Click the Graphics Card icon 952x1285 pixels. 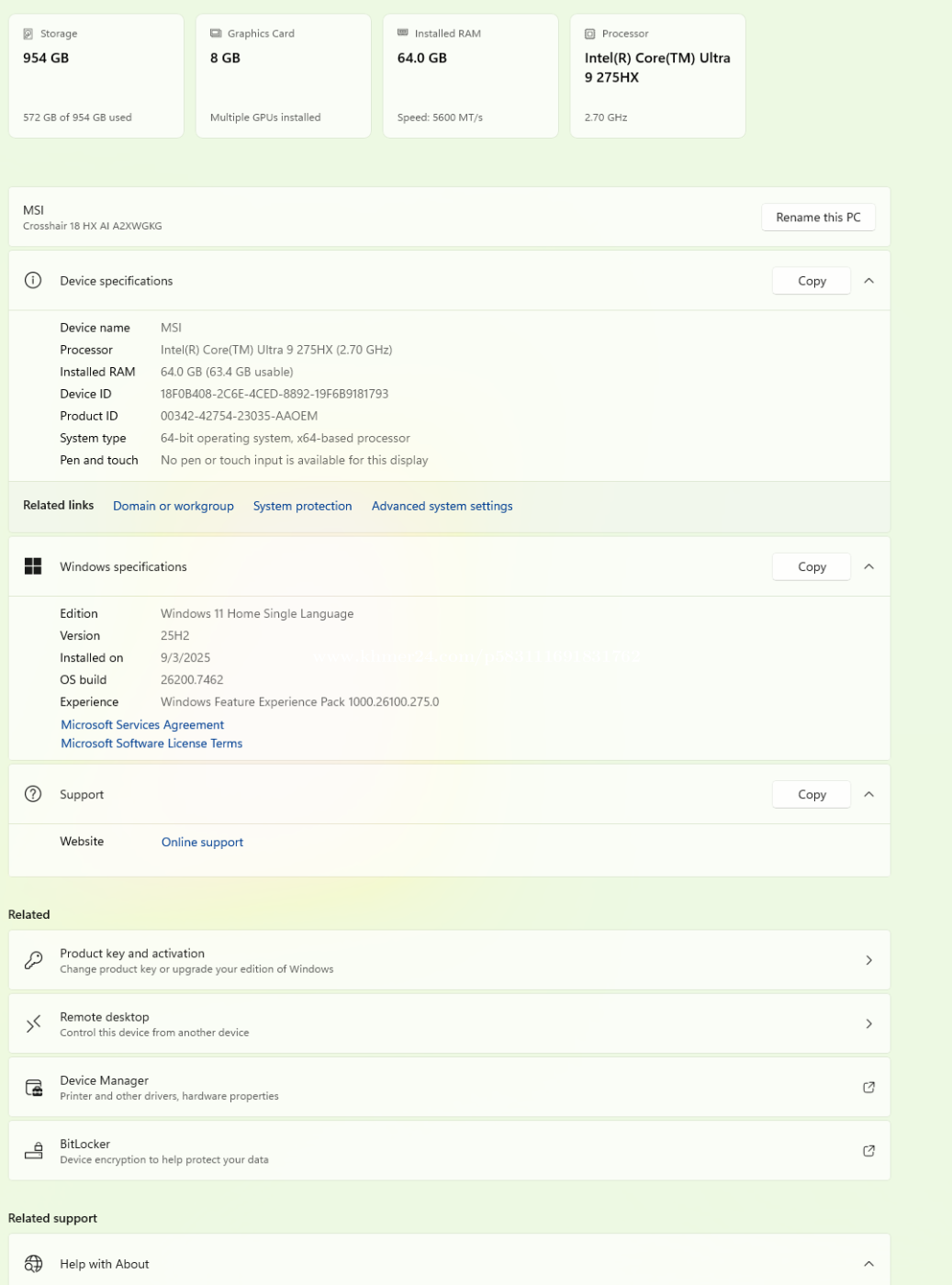coord(216,34)
